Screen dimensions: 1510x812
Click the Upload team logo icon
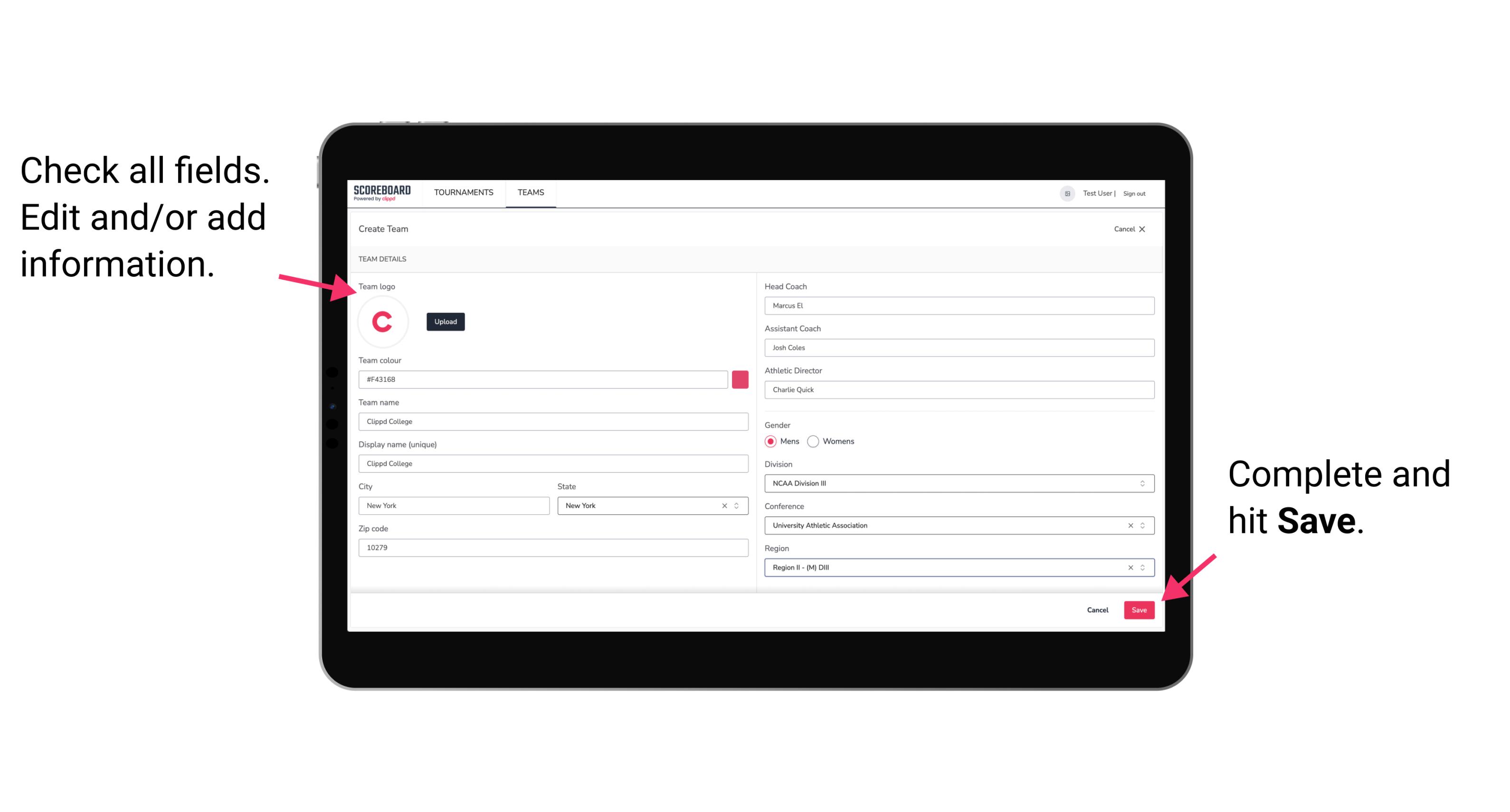445,321
